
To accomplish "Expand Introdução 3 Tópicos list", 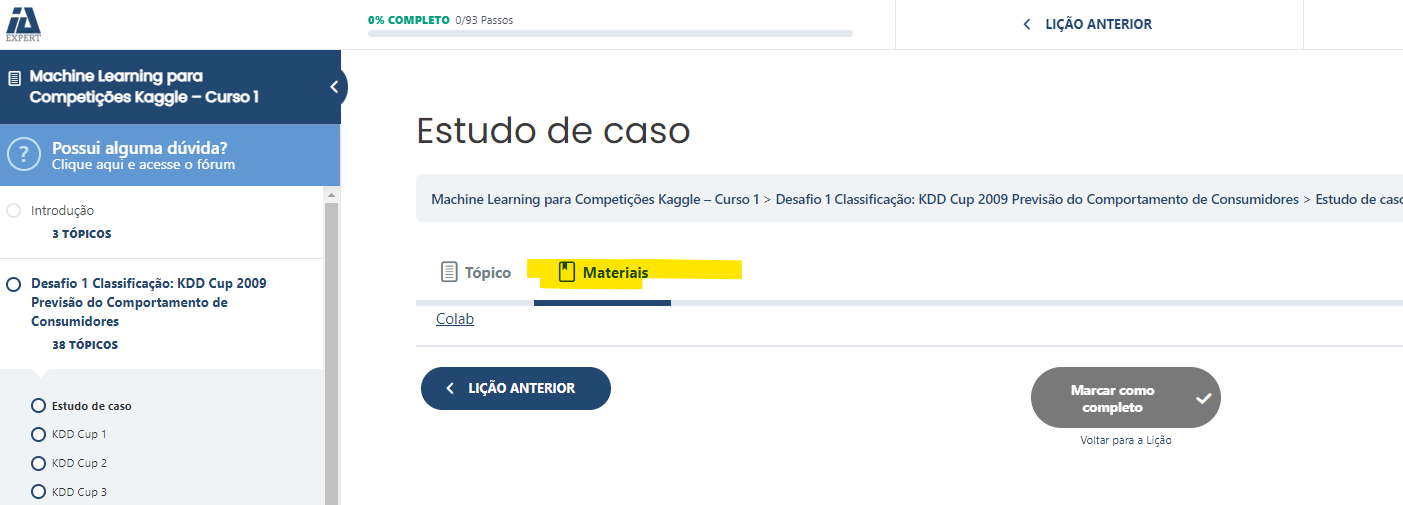I will point(82,234).
